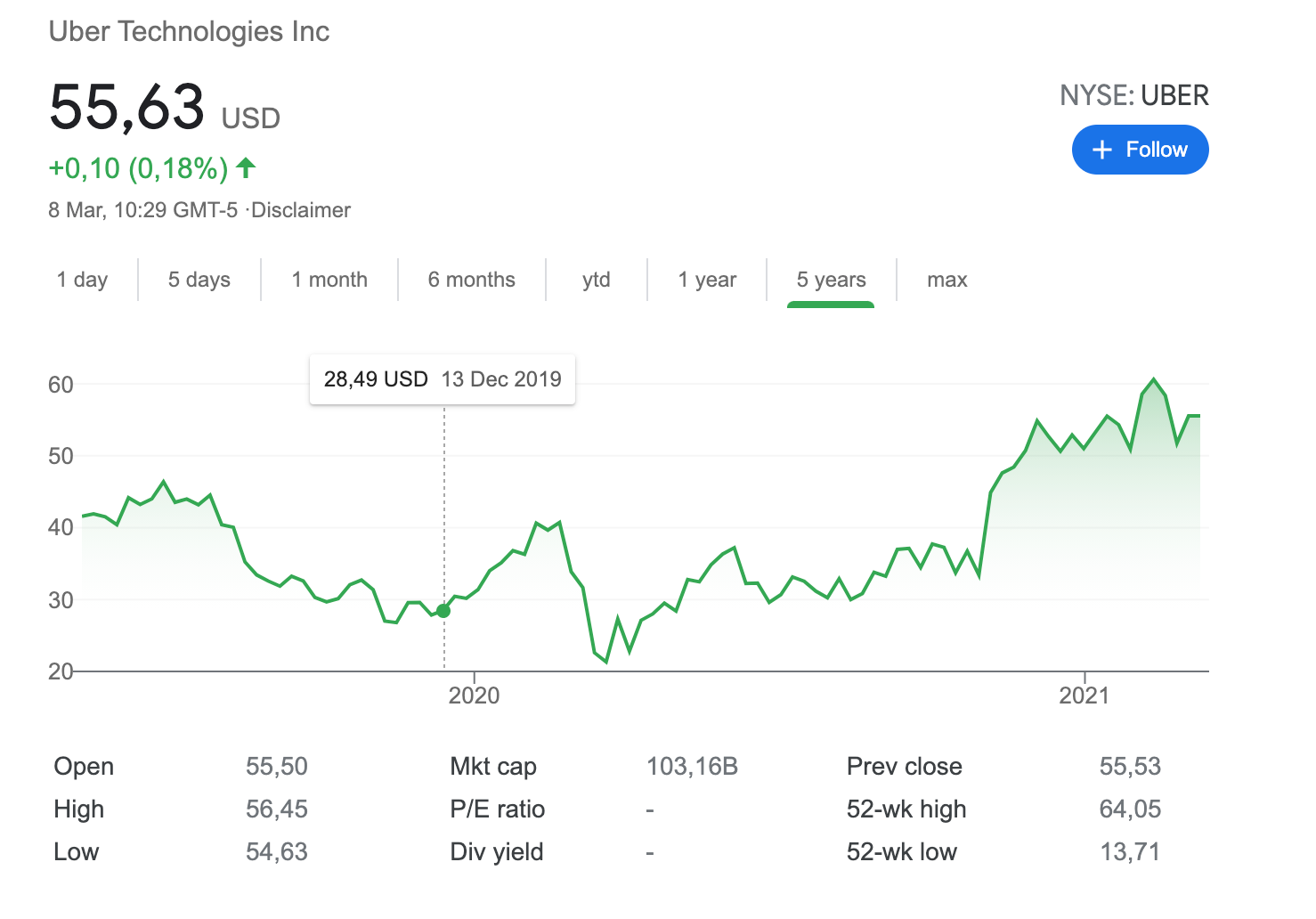The width and height of the screenshot is (1316, 919).
Task: Click the 28,49 USD chart tooltip
Action: click(443, 379)
